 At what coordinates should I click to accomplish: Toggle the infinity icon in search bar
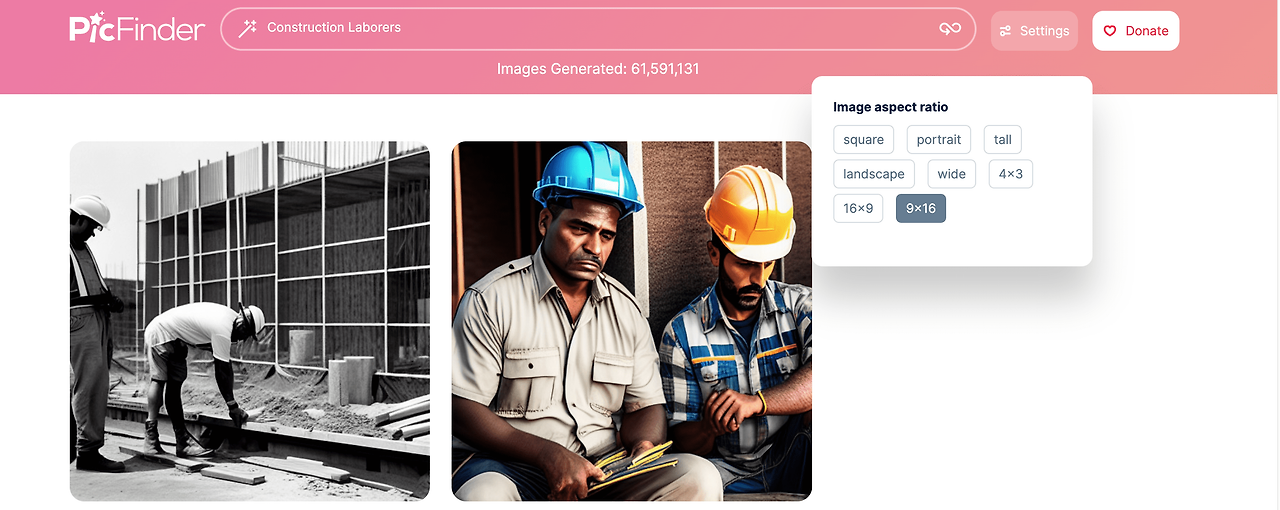[x=949, y=29]
